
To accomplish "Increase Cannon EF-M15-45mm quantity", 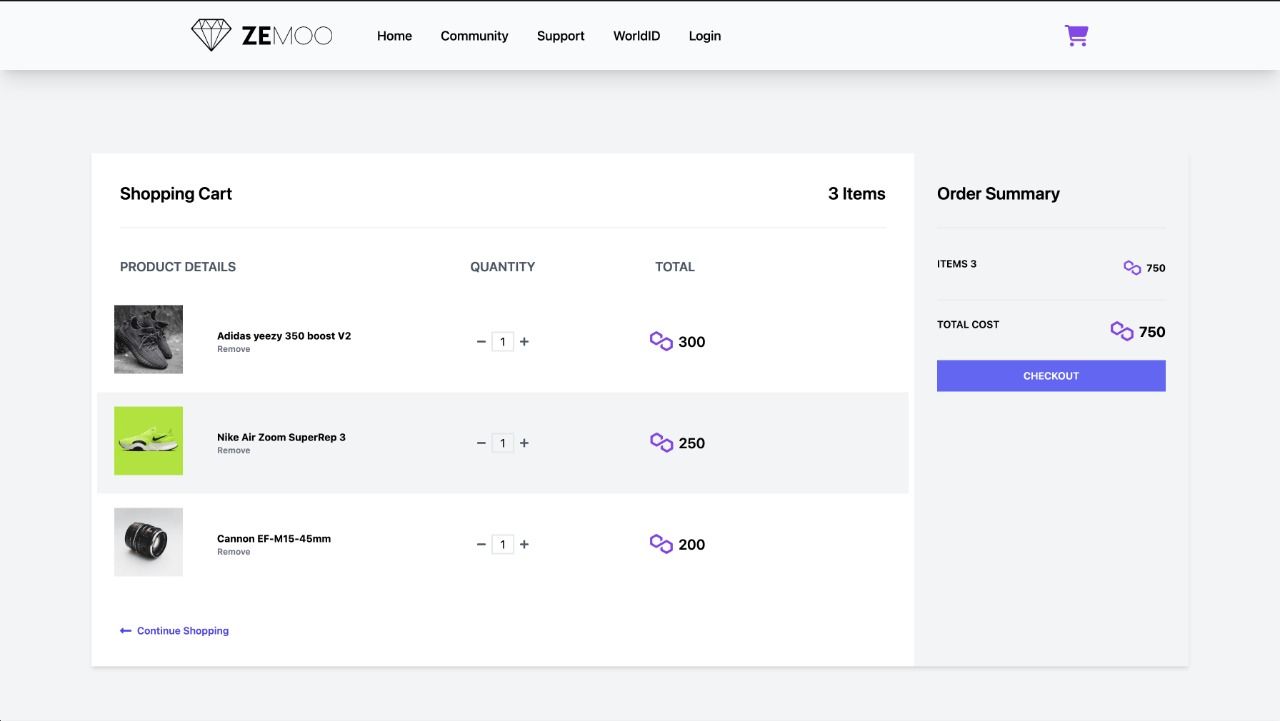I will (524, 544).
